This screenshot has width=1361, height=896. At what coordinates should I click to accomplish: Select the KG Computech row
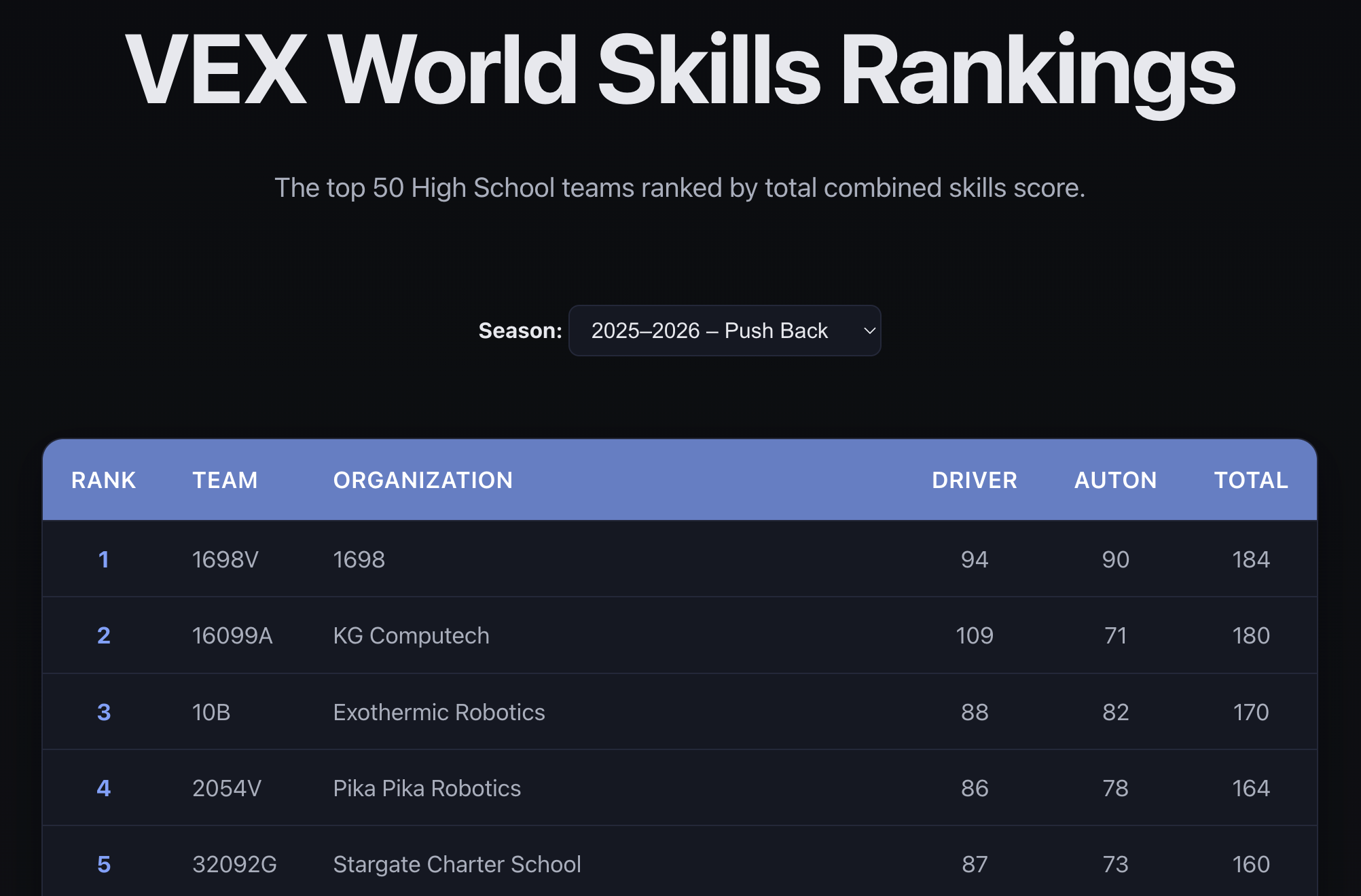679,636
